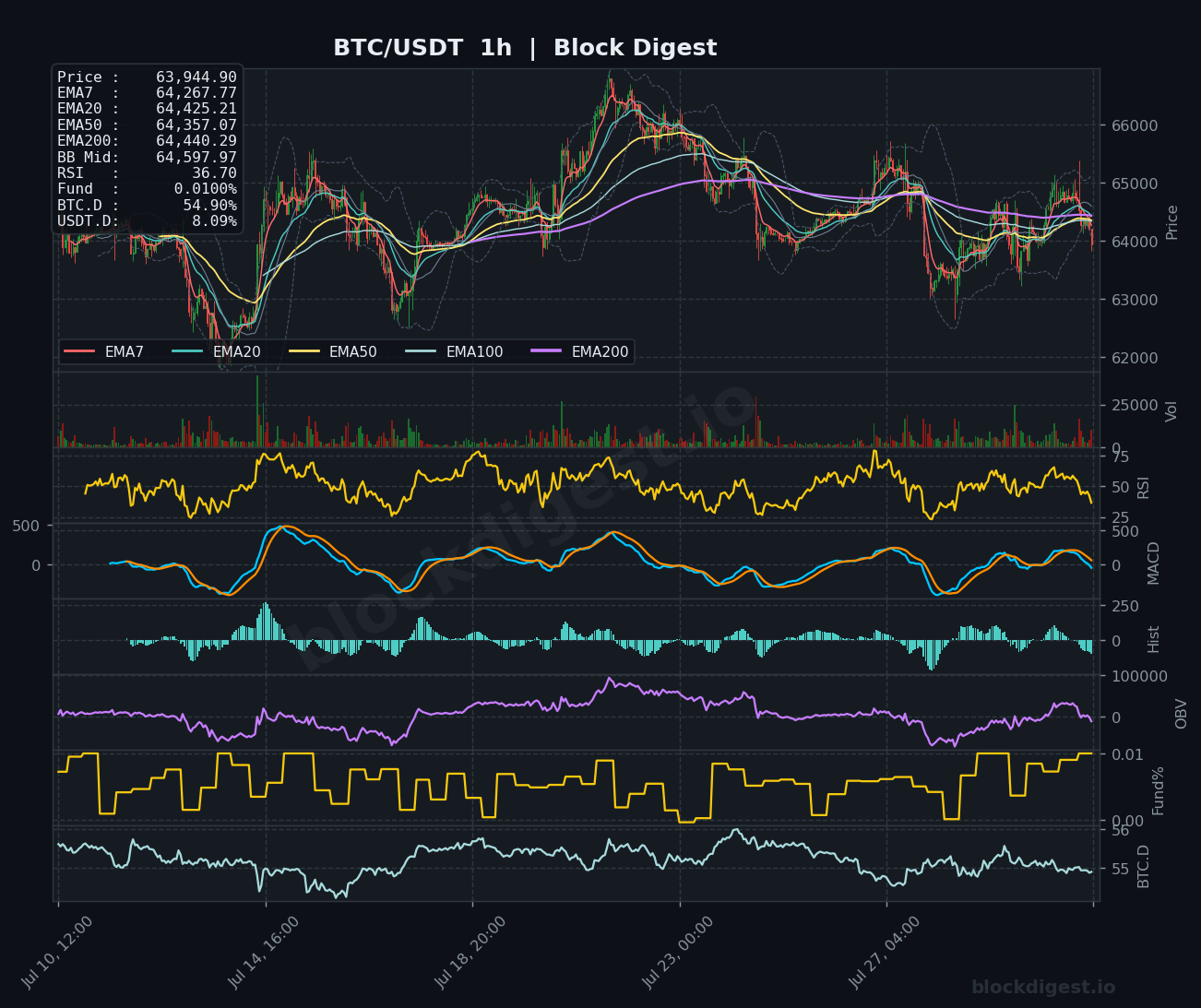This screenshot has height=1008, width=1201.
Task: Click the RSI value 36.70
Action: pos(214,173)
